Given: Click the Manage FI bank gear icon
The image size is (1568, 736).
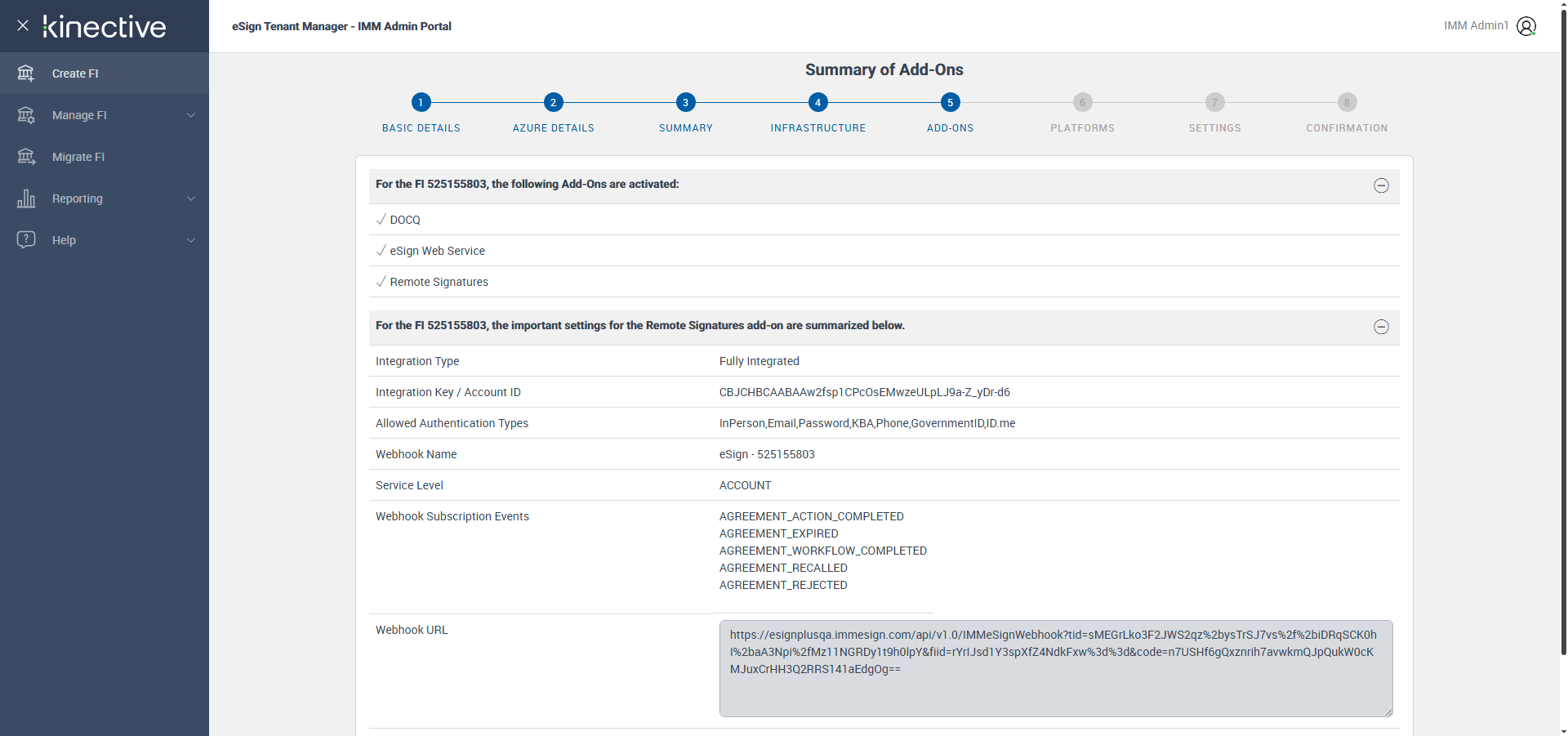Looking at the screenshot, I should click(26, 115).
